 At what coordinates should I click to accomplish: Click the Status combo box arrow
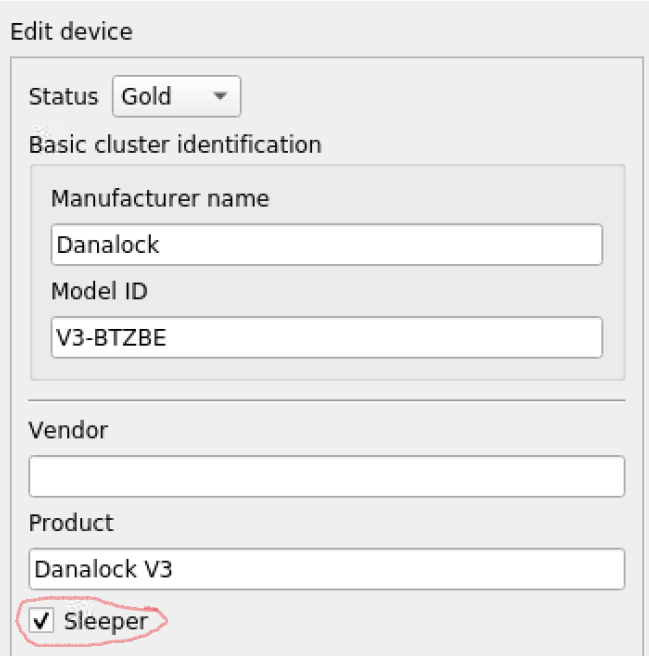point(221,97)
